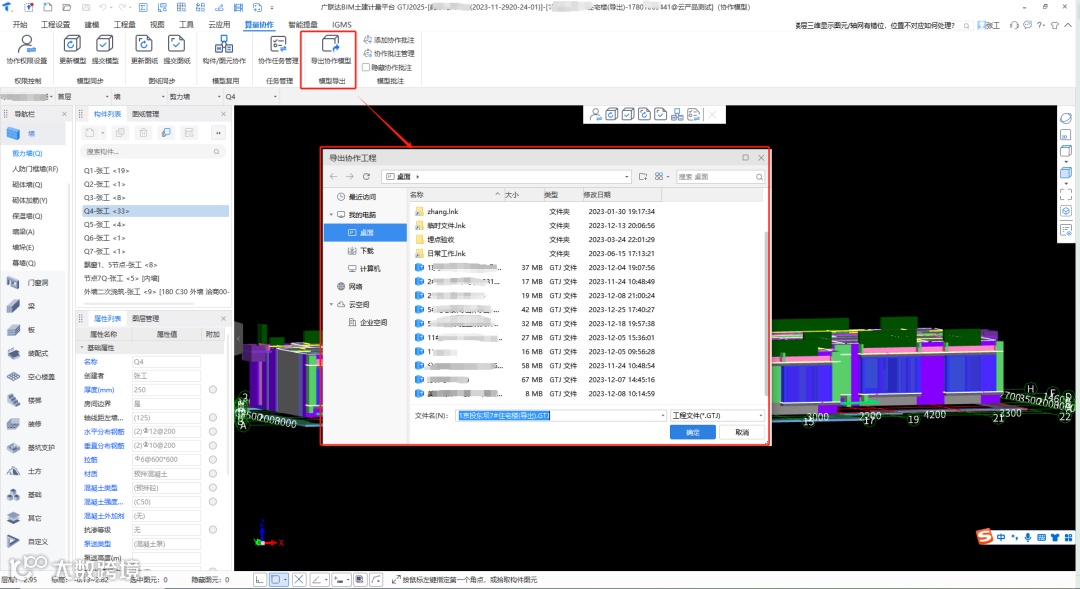The width and height of the screenshot is (1080, 589).
Task: Collapse the 云空间 tree node
Action: click(x=331, y=304)
